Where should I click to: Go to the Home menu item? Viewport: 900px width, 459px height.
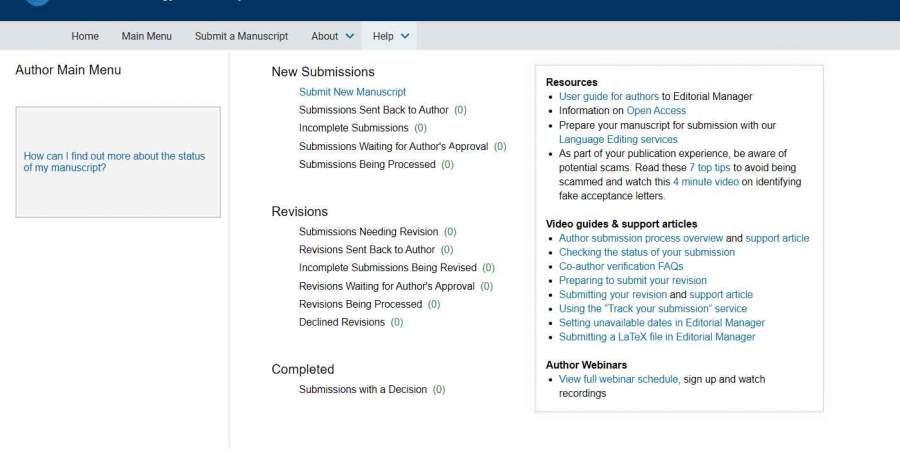pyautogui.click(x=85, y=36)
